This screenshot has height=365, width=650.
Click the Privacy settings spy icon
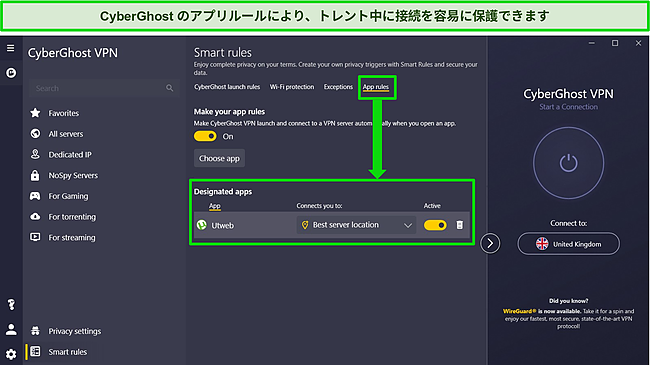tap(35, 331)
